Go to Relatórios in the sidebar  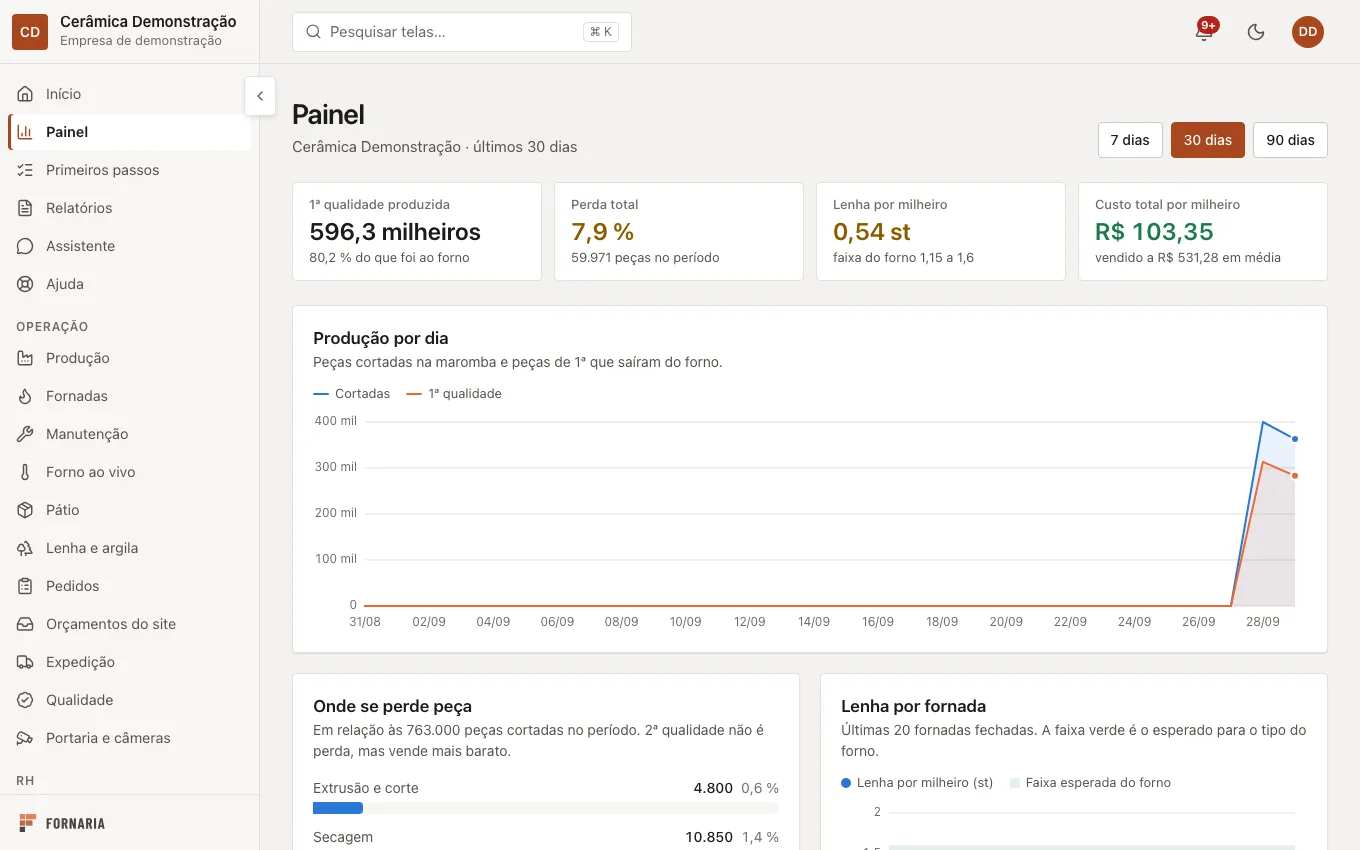point(130,208)
